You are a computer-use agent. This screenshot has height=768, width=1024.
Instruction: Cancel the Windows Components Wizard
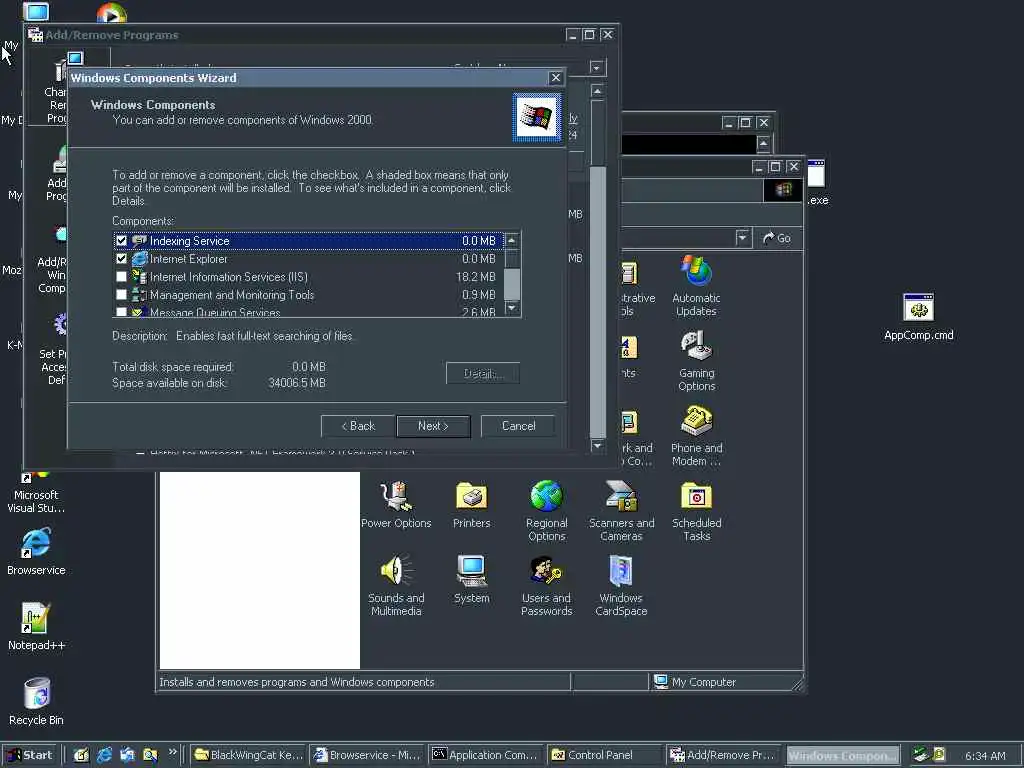518,426
